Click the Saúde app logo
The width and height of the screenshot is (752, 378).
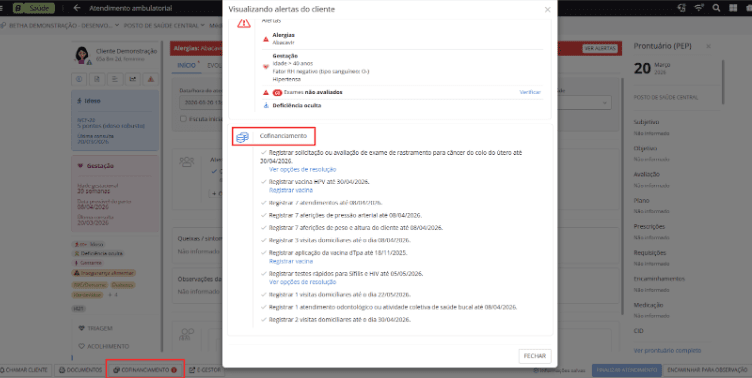click(x=34, y=8)
